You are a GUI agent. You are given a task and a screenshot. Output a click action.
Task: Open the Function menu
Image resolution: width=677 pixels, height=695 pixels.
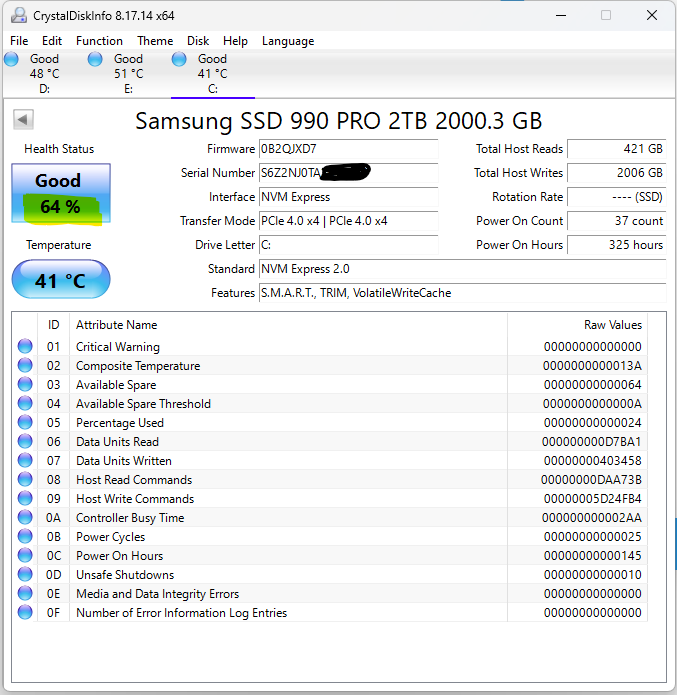click(99, 41)
